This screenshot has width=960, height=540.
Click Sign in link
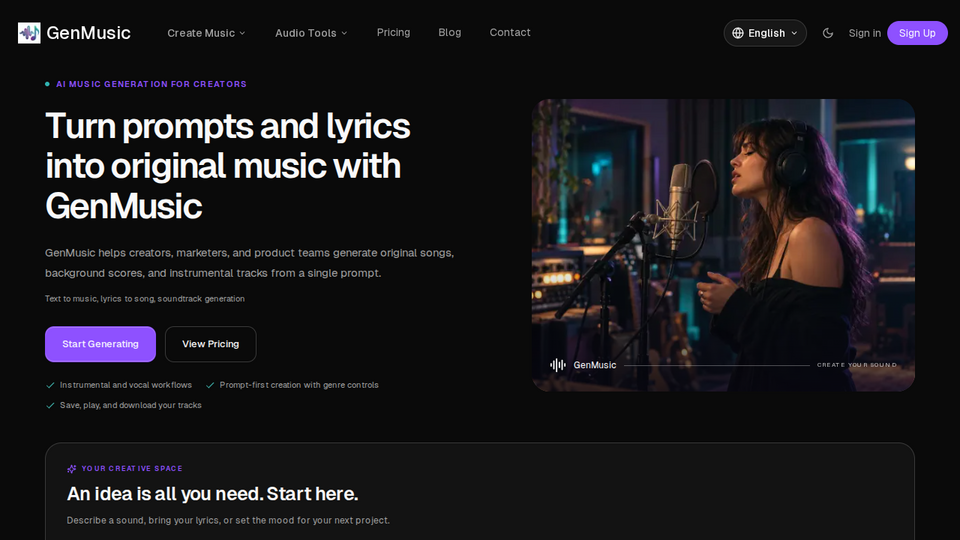(x=864, y=33)
